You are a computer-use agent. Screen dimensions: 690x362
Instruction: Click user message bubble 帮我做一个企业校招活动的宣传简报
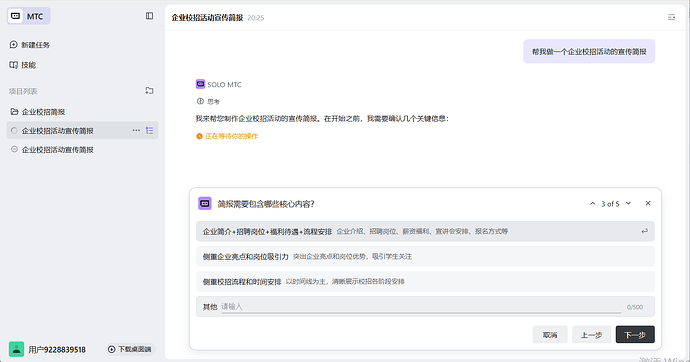coord(589,51)
